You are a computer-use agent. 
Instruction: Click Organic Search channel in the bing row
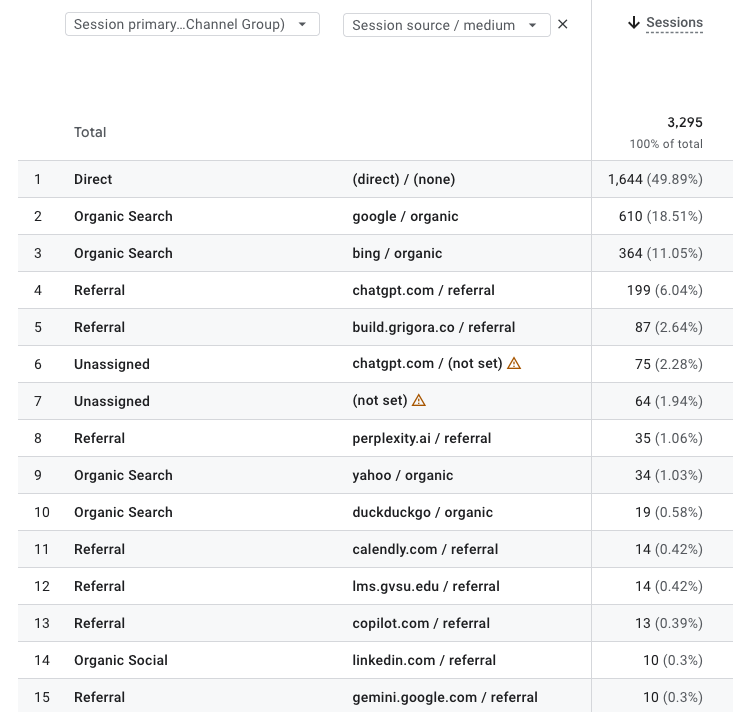(x=123, y=253)
